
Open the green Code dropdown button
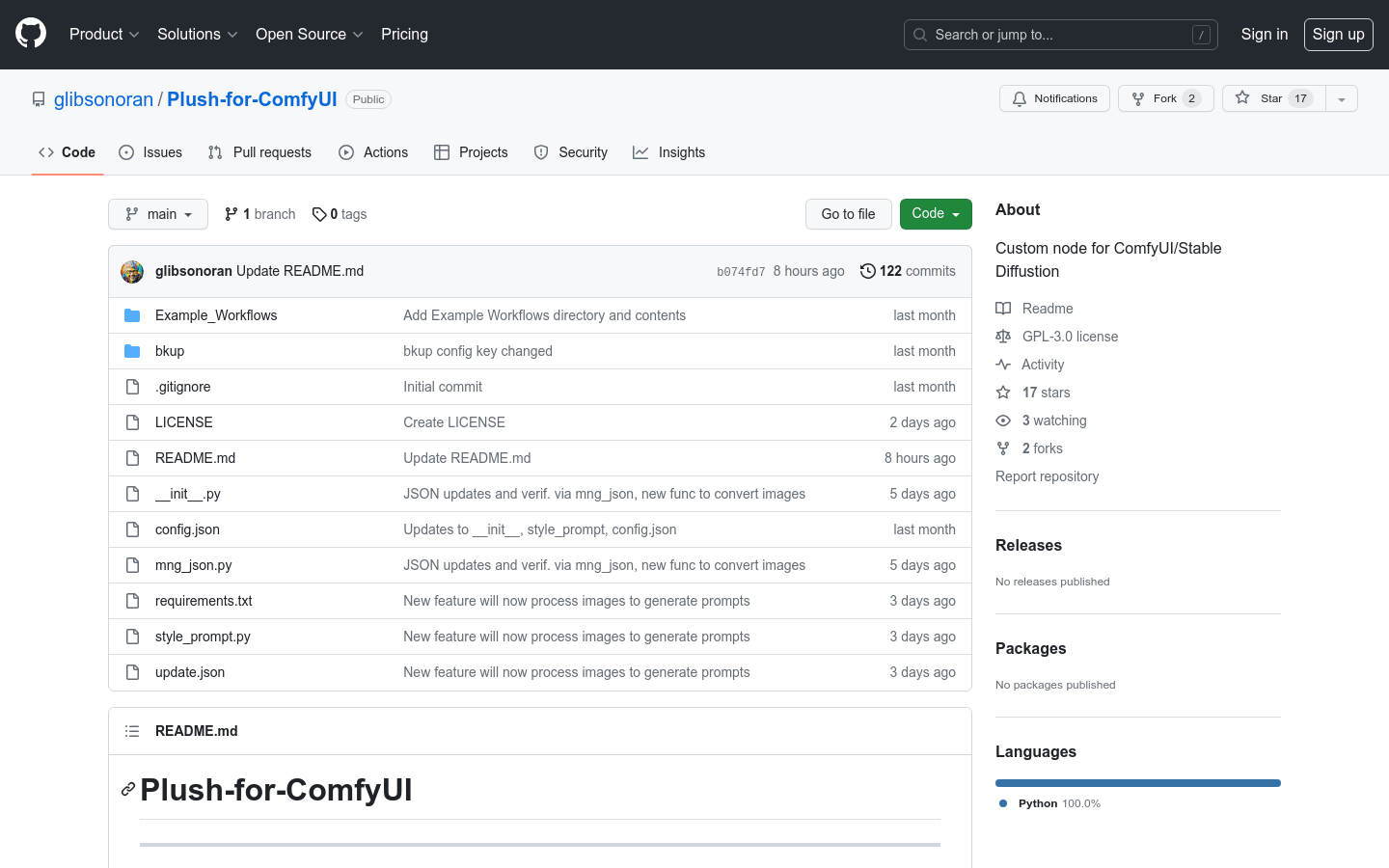coord(936,214)
